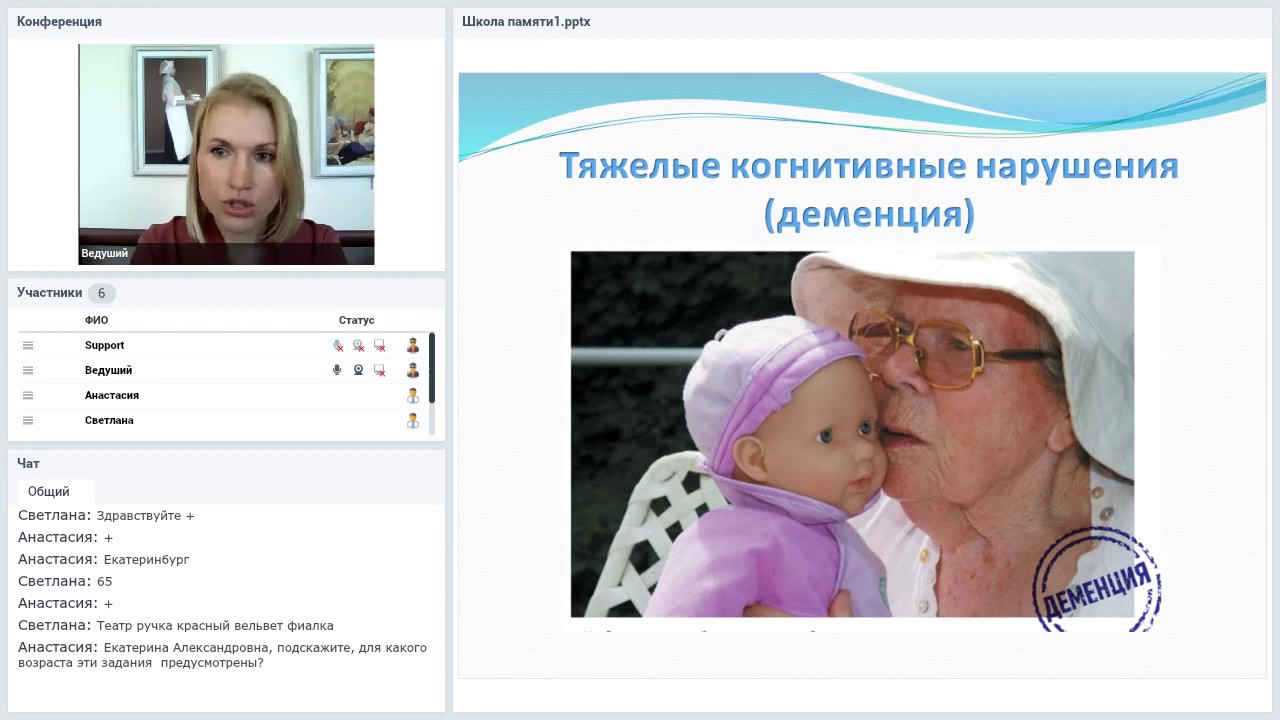1280x720 pixels.
Task: Click Ведуший's disabled screen share icon
Action: click(x=380, y=370)
